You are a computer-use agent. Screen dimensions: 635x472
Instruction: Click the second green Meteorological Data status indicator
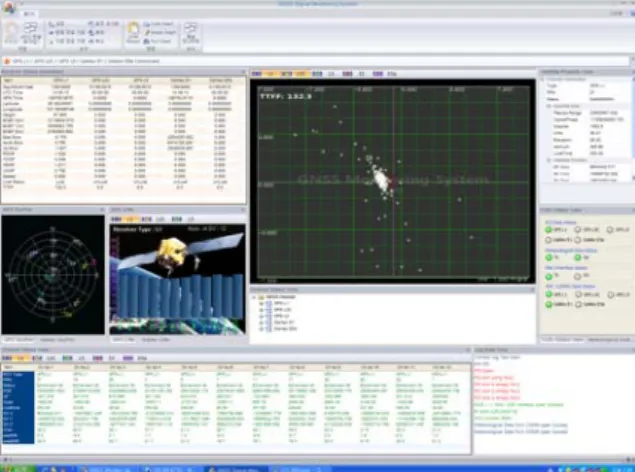578,257
